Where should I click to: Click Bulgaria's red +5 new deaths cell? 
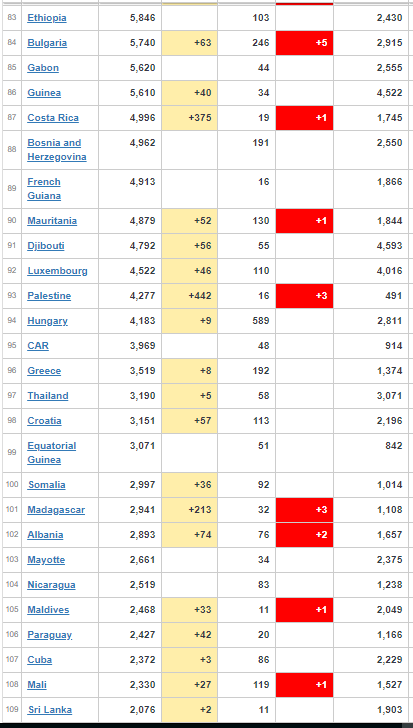pyautogui.click(x=304, y=43)
